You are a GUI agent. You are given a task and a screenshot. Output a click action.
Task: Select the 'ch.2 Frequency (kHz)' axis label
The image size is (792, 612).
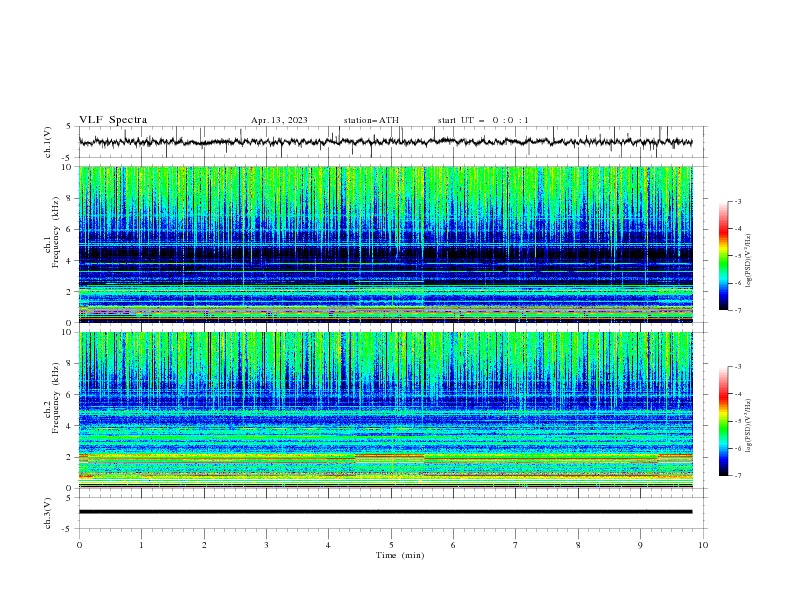51,397
